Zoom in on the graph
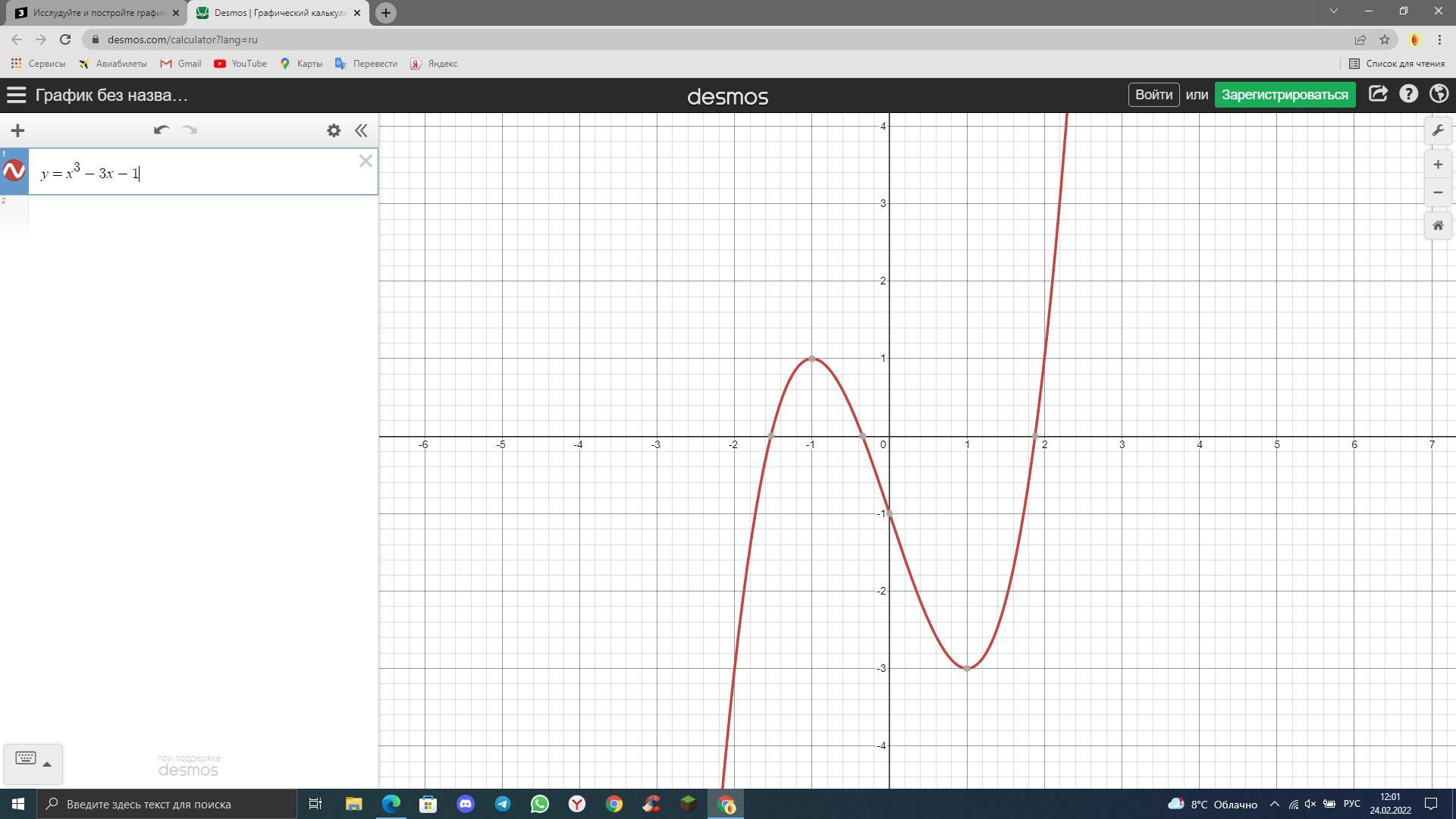This screenshot has height=819, width=1456. click(x=1437, y=165)
